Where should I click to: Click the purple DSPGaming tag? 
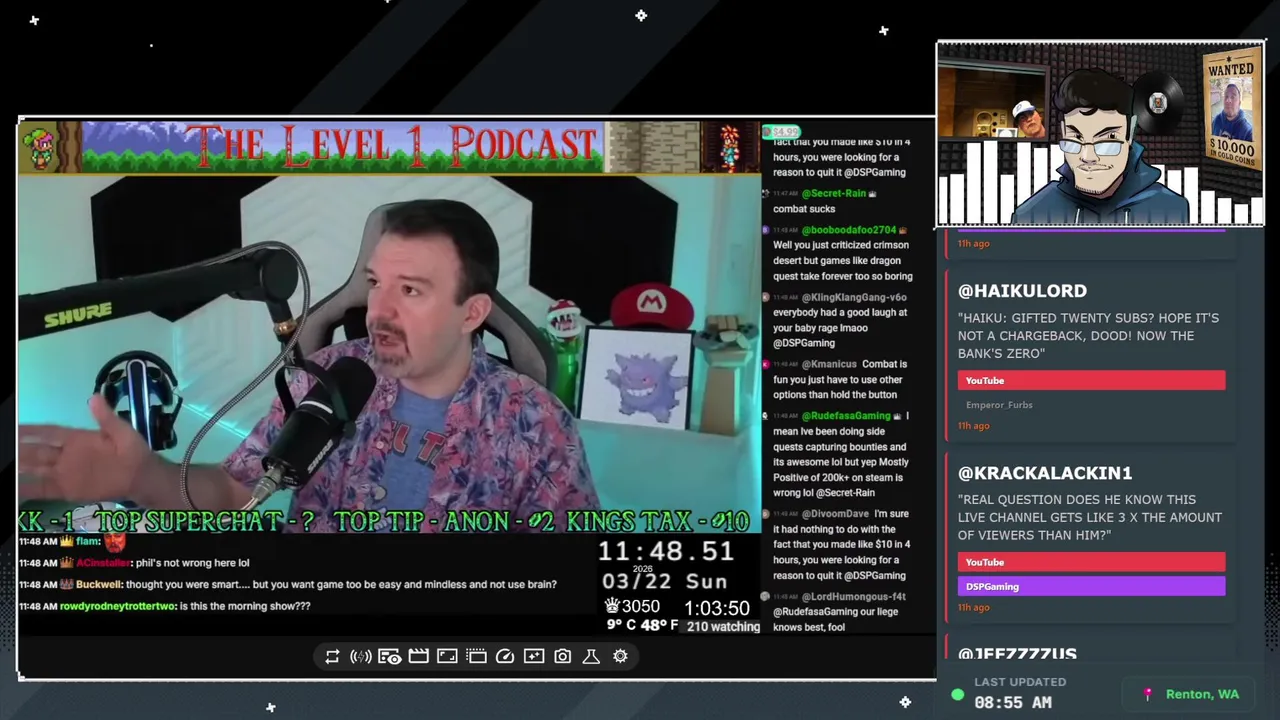1091,586
